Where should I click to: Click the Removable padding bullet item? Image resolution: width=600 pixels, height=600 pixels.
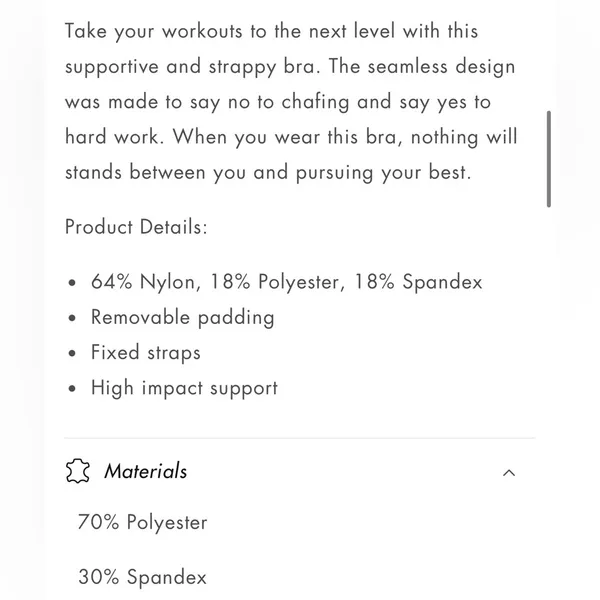tap(183, 318)
